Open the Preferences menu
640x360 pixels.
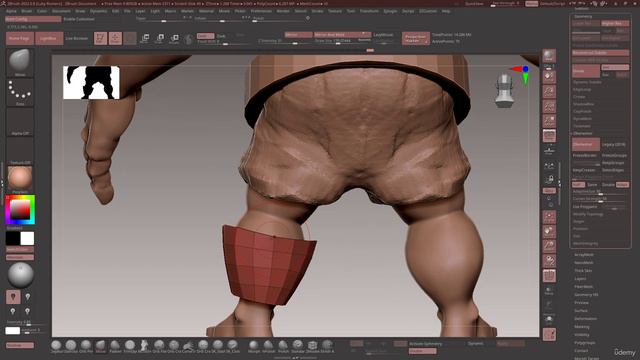coord(261,11)
